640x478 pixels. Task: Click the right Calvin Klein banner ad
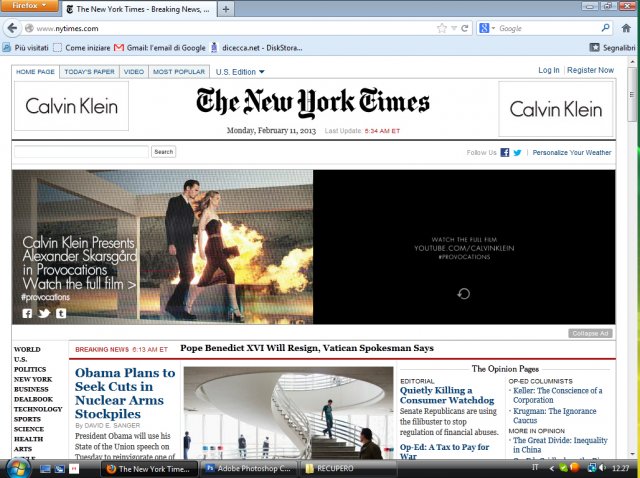point(556,109)
